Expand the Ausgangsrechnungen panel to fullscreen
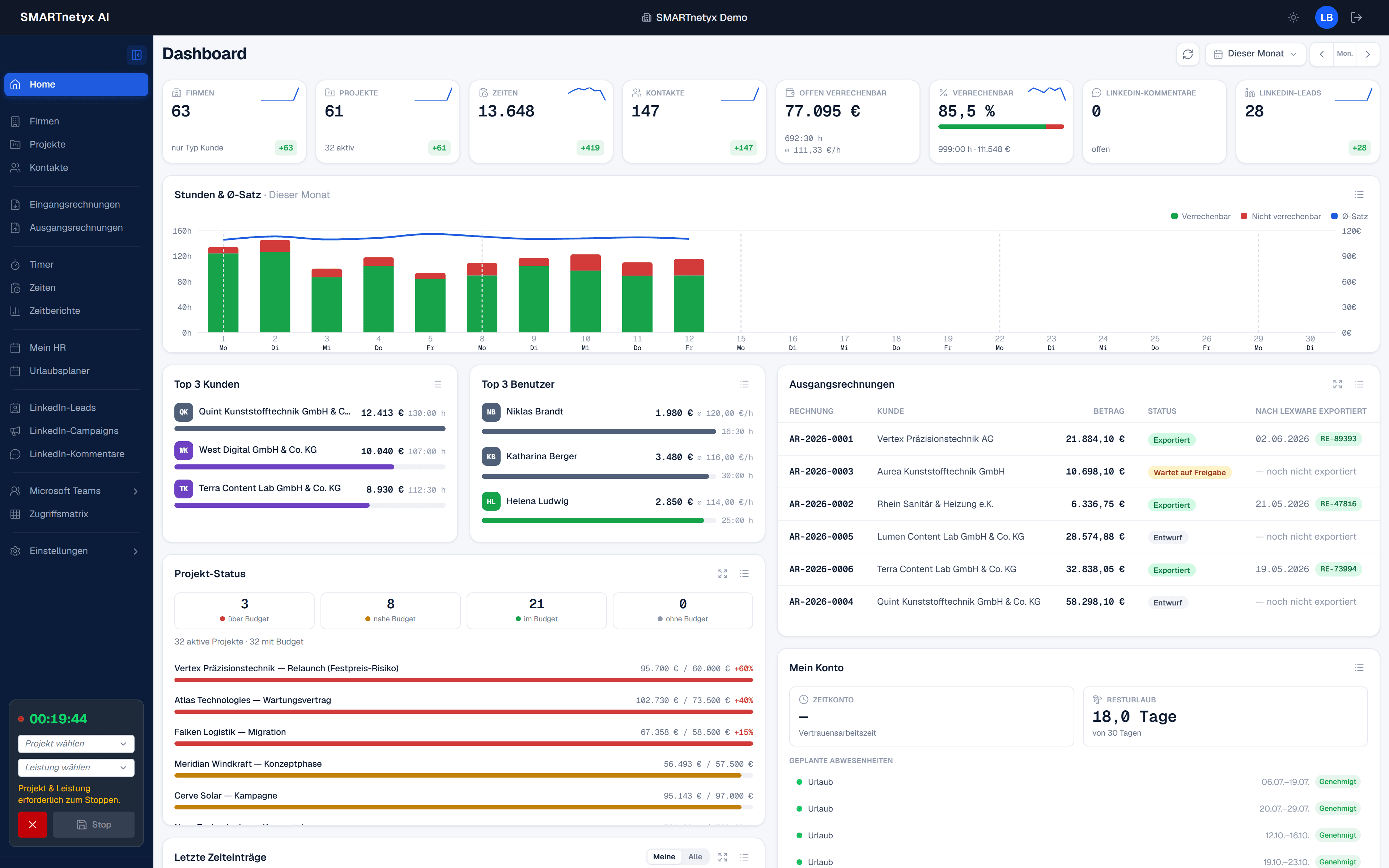 coord(1337,384)
